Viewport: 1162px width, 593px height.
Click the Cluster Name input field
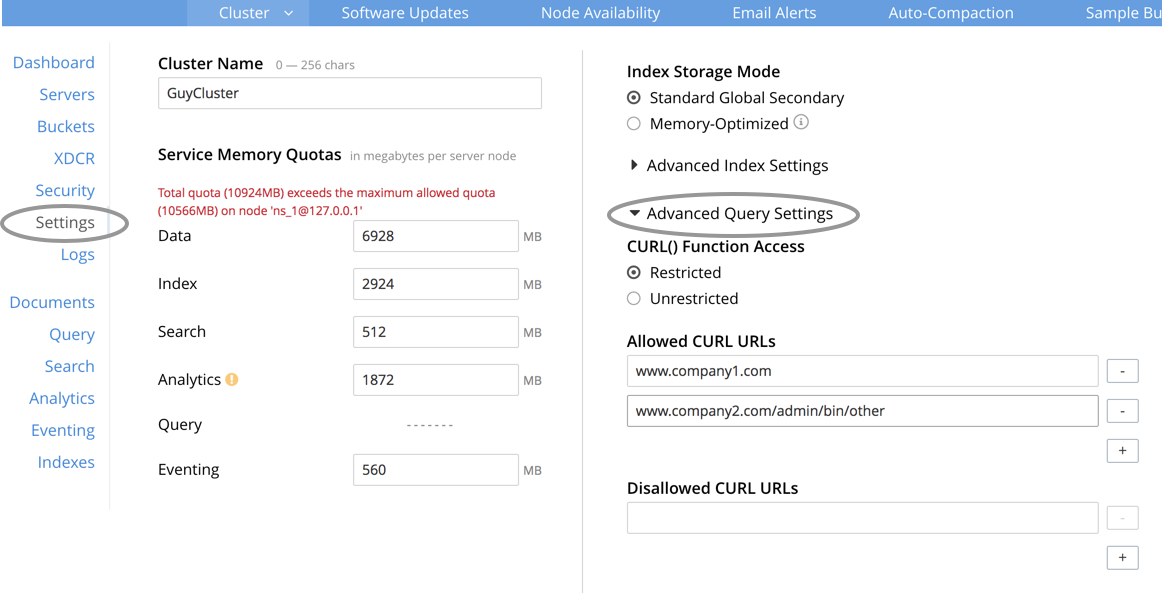(x=349, y=93)
